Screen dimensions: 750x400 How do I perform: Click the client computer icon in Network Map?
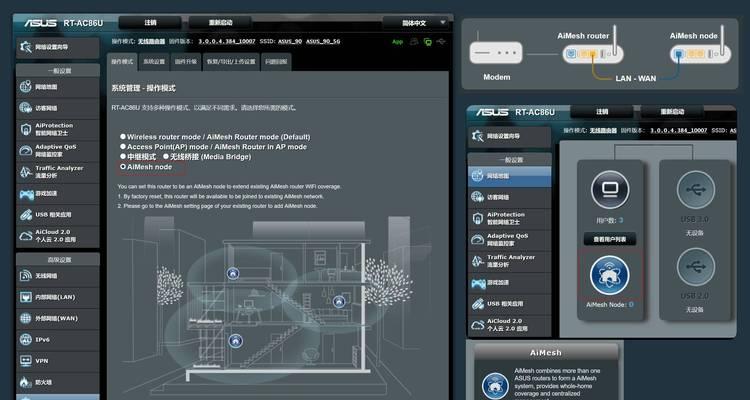point(610,190)
